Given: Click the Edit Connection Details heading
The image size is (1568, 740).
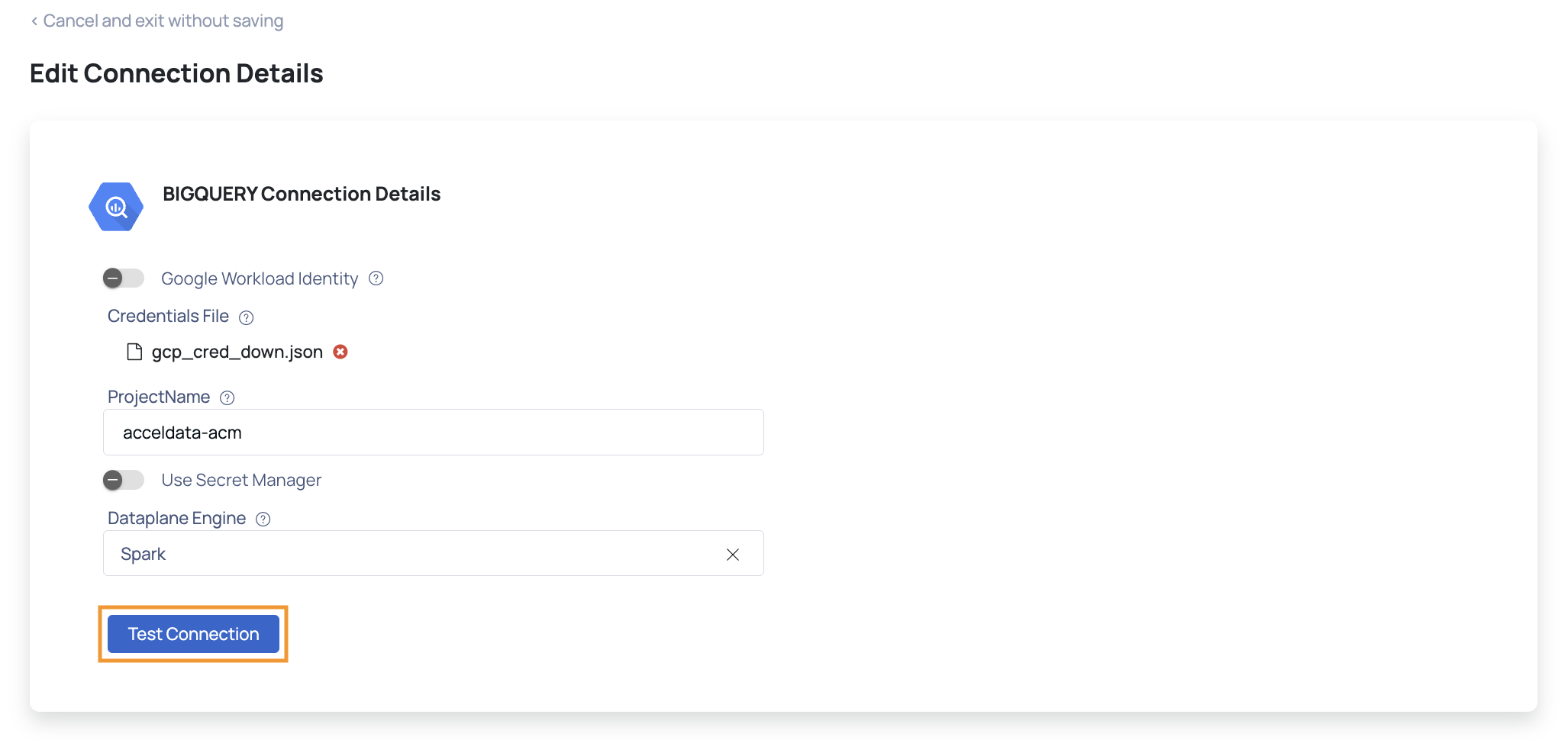Looking at the screenshot, I should pos(176,73).
